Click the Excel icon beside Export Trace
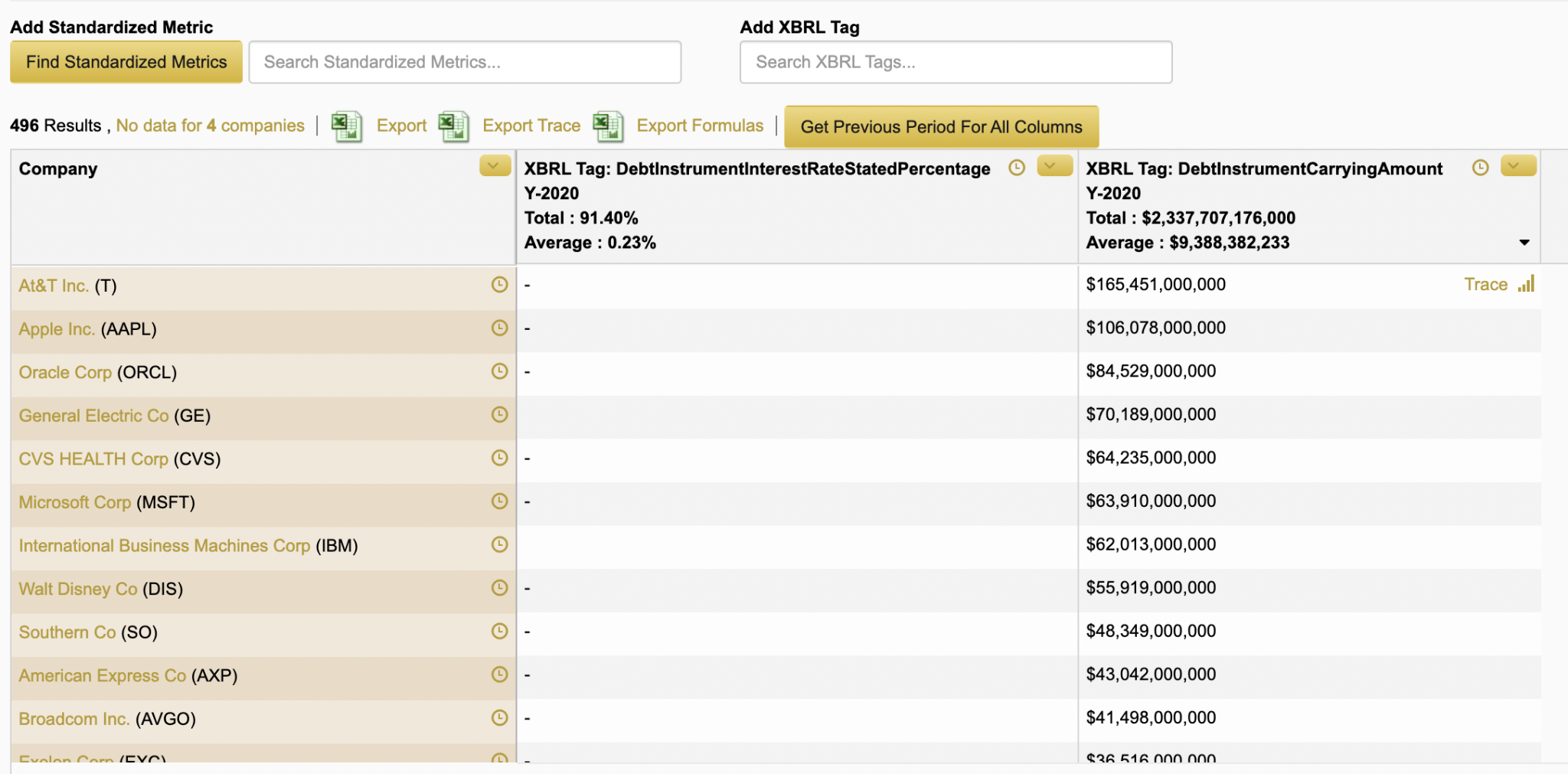 click(x=453, y=126)
